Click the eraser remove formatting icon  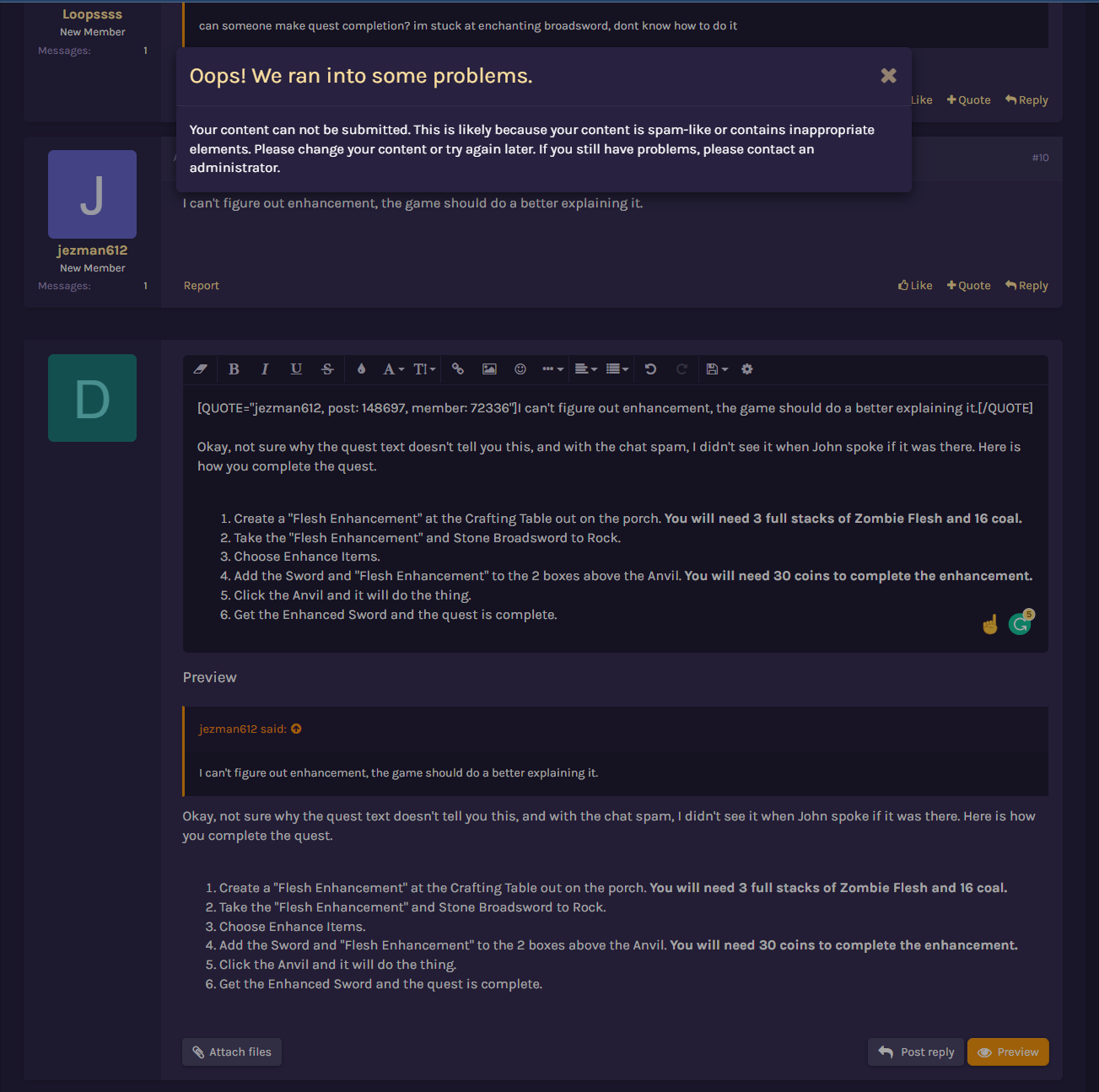pyautogui.click(x=200, y=369)
